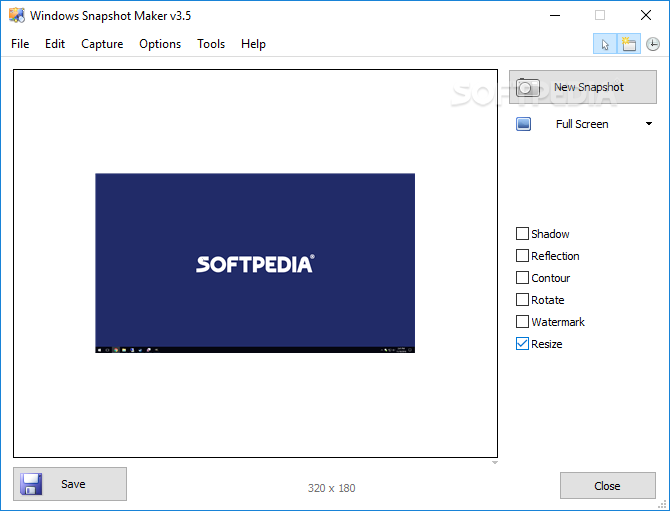The image size is (670, 511).
Task: Open the File menu
Action: coord(20,44)
